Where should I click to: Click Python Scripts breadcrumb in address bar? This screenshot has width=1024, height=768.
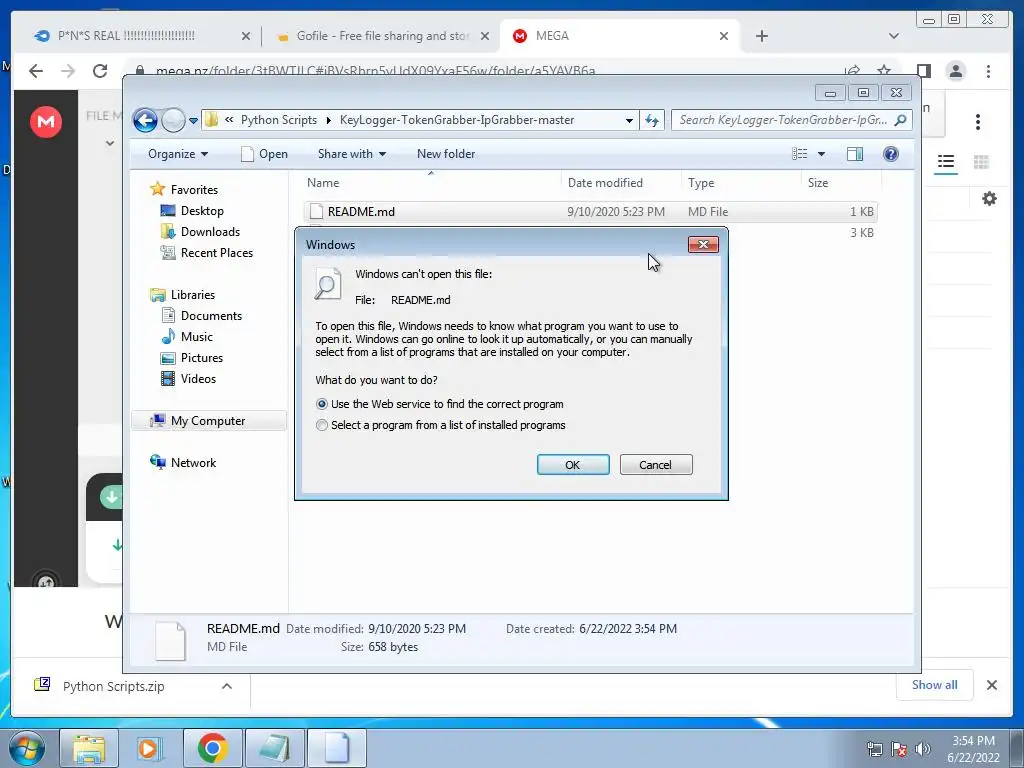(x=279, y=120)
